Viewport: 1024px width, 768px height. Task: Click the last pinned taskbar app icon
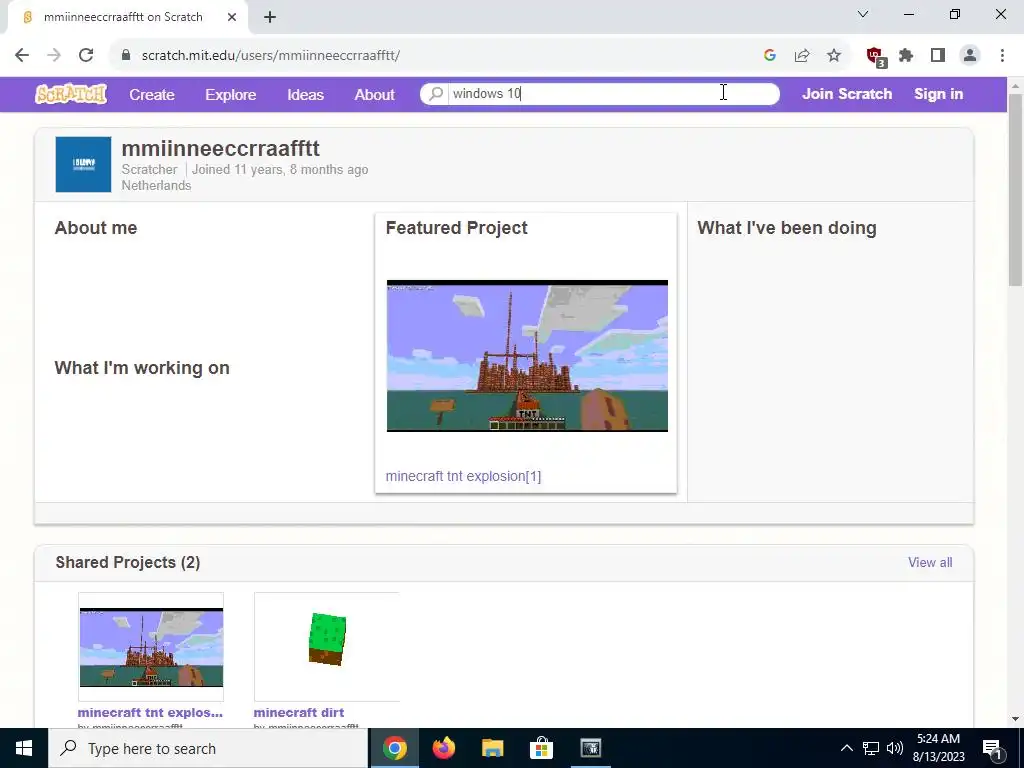pyautogui.click(x=590, y=748)
